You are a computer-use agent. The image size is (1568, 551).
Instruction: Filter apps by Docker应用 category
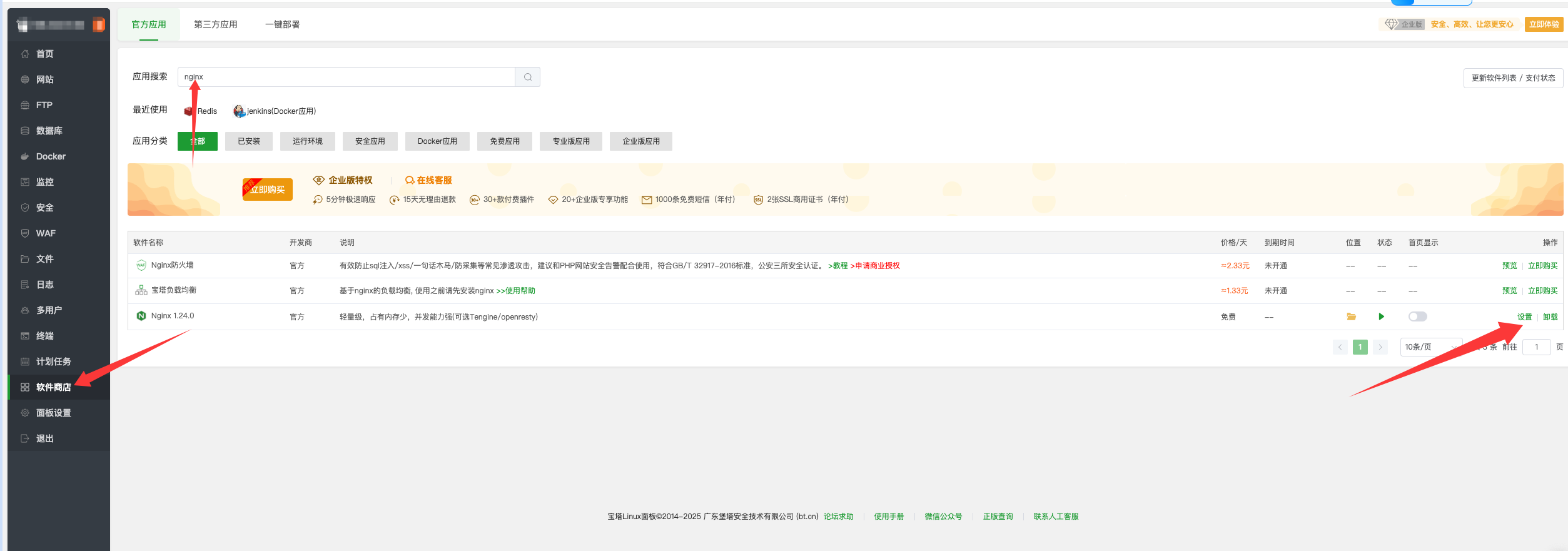[x=437, y=141]
